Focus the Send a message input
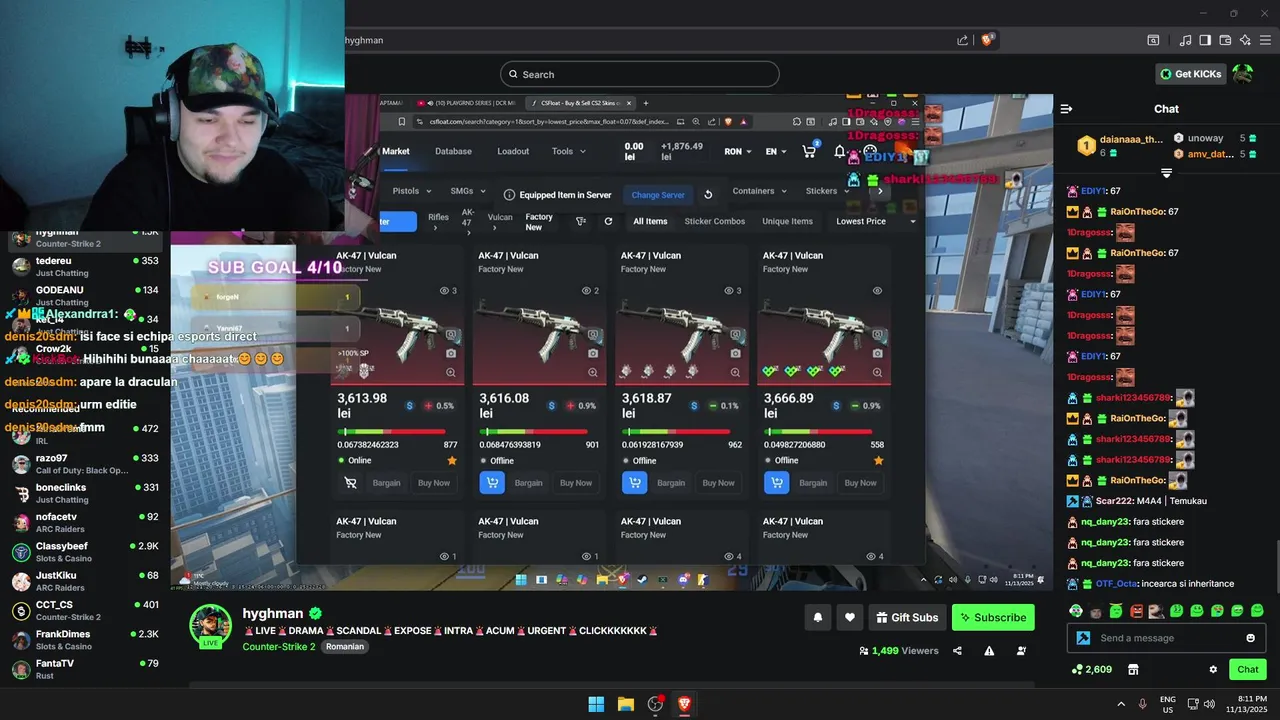The height and width of the screenshot is (720, 1280). click(x=1168, y=638)
